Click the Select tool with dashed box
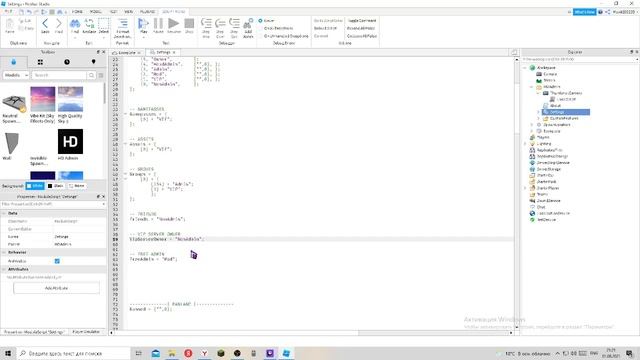The width and height of the screenshot is (640, 360). (x=104, y=24)
